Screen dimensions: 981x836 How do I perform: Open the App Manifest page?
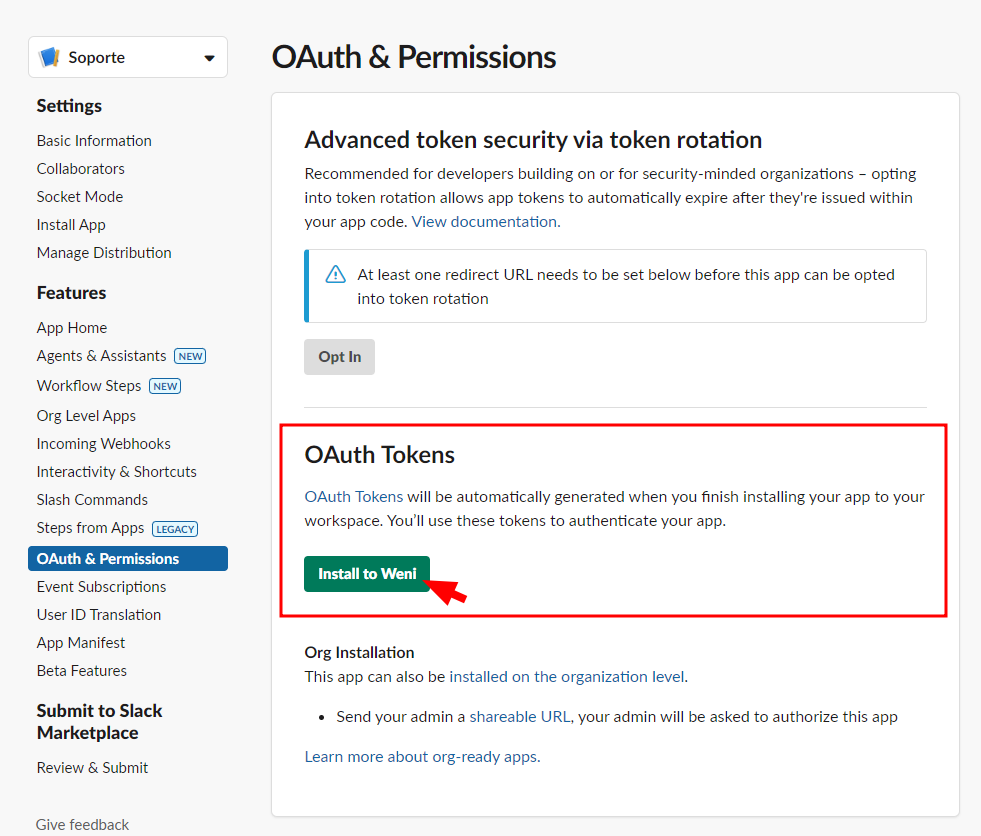[x=81, y=643]
